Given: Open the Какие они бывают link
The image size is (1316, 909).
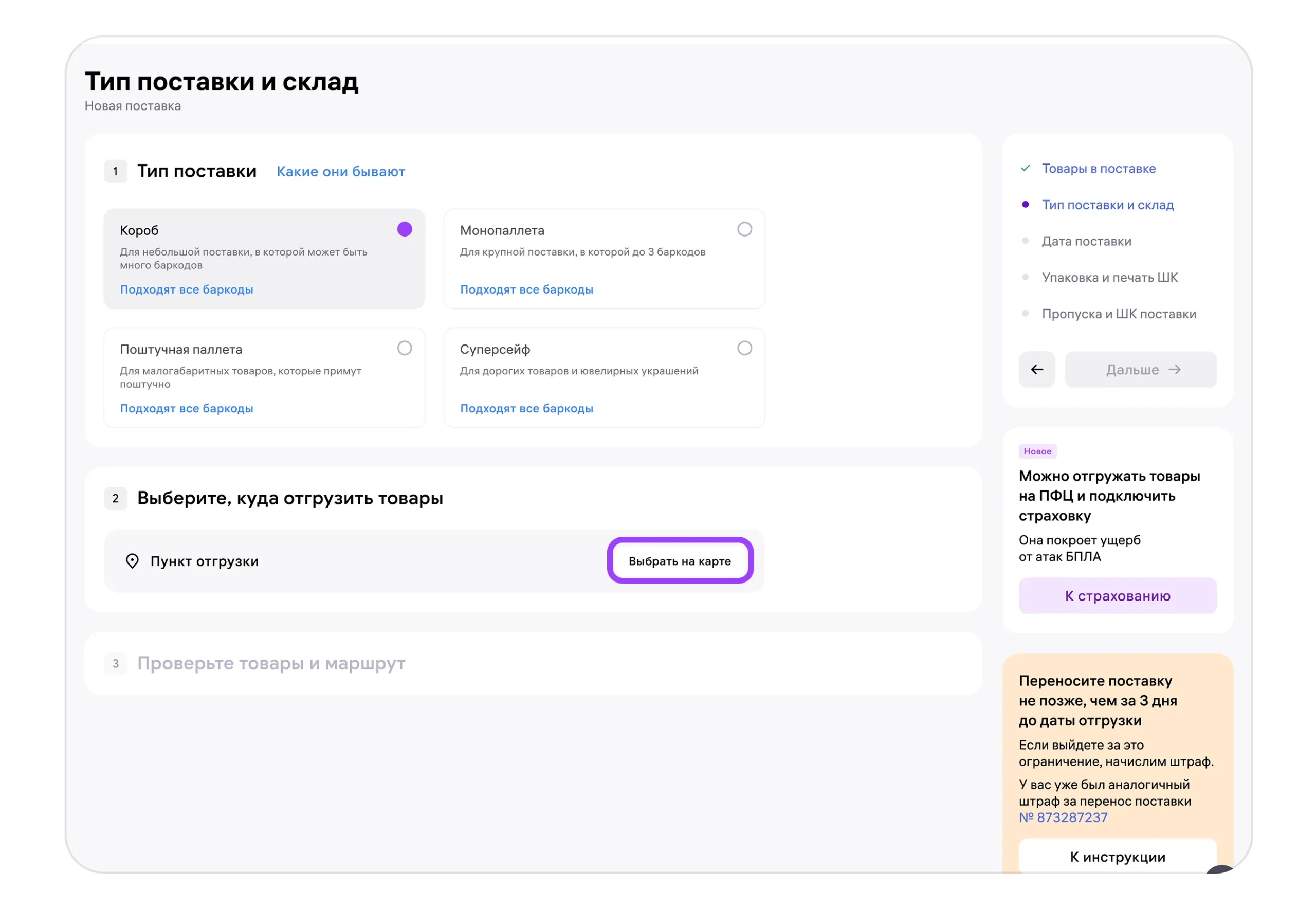Looking at the screenshot, I should tap(341, 171).
